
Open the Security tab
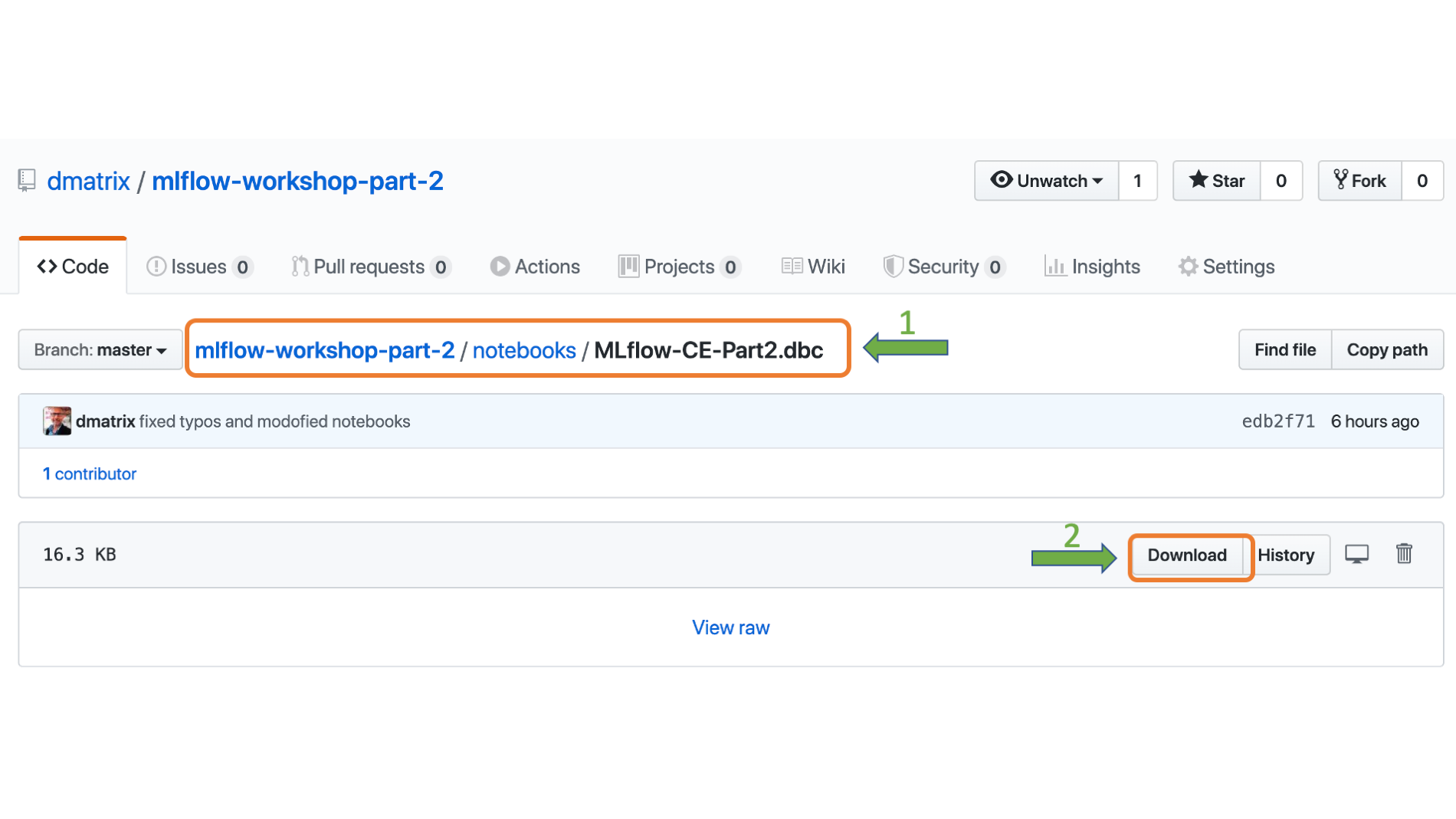944,267
